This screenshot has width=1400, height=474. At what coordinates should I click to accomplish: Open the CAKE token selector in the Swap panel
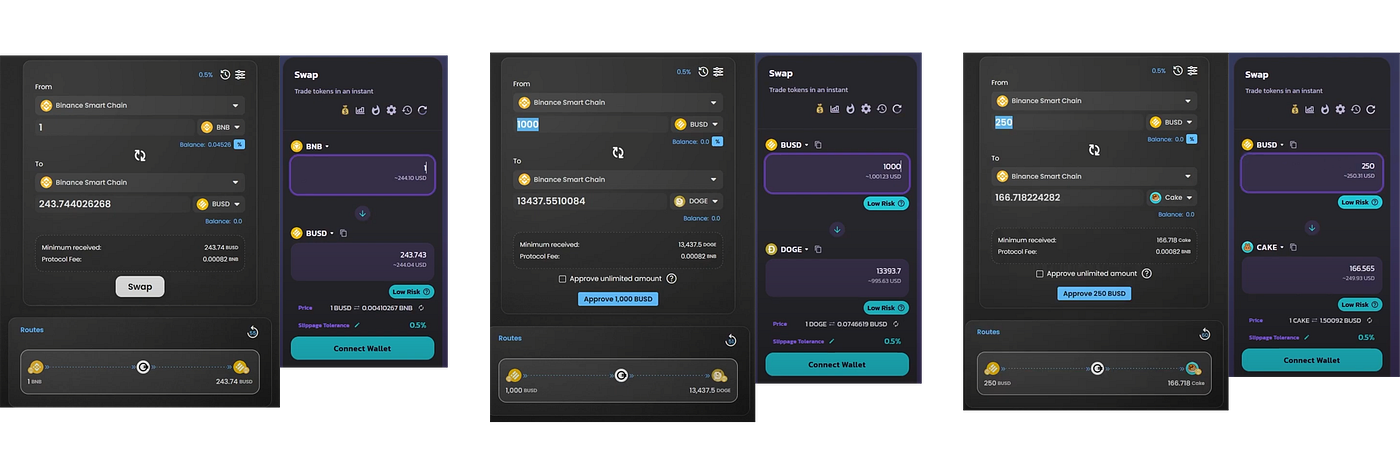[1263, 247]
